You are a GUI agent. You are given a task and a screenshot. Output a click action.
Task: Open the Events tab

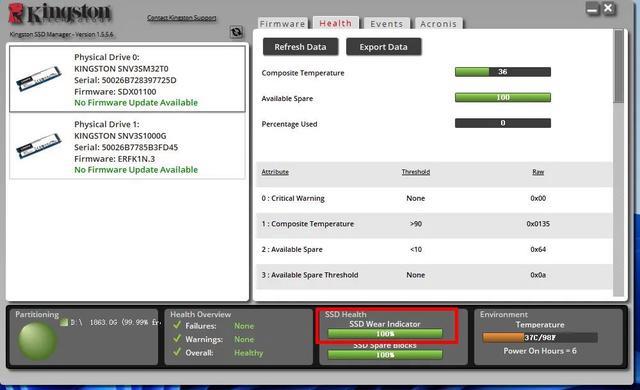tap(387, 24)
